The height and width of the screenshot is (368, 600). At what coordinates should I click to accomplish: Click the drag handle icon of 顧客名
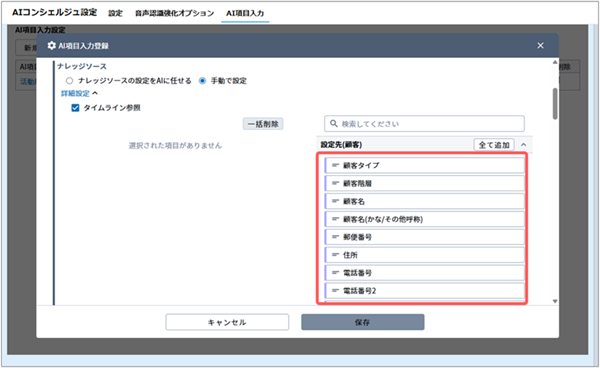[336, 201]
